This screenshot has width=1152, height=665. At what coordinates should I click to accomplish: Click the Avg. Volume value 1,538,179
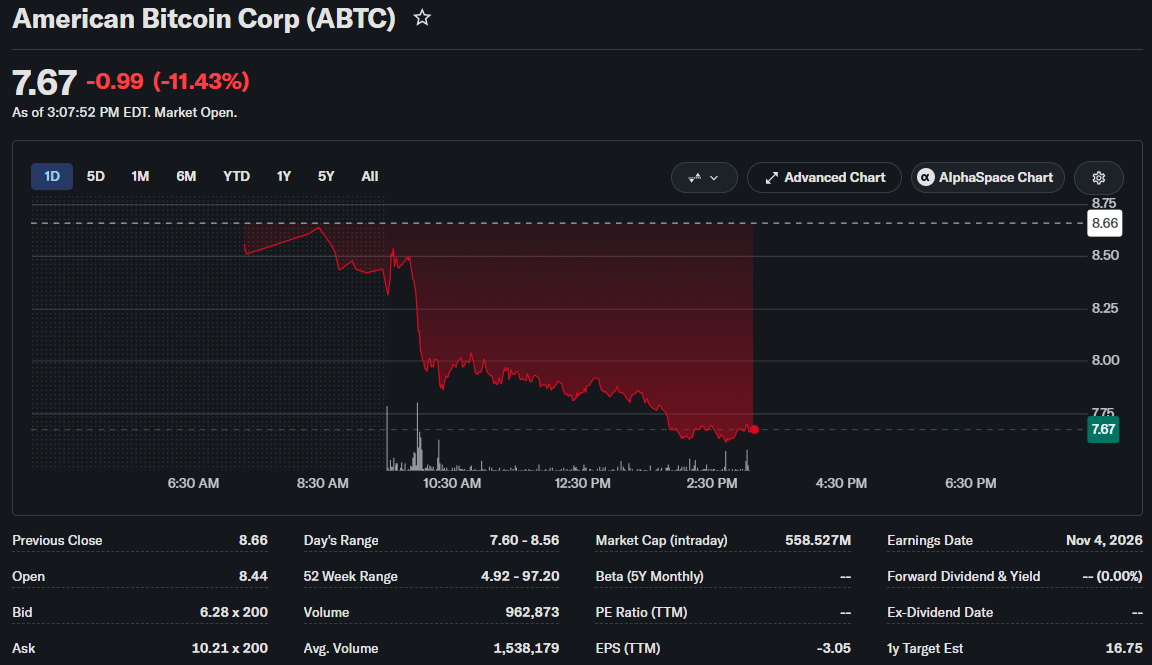pyautogui.click(x=526, y=648)
